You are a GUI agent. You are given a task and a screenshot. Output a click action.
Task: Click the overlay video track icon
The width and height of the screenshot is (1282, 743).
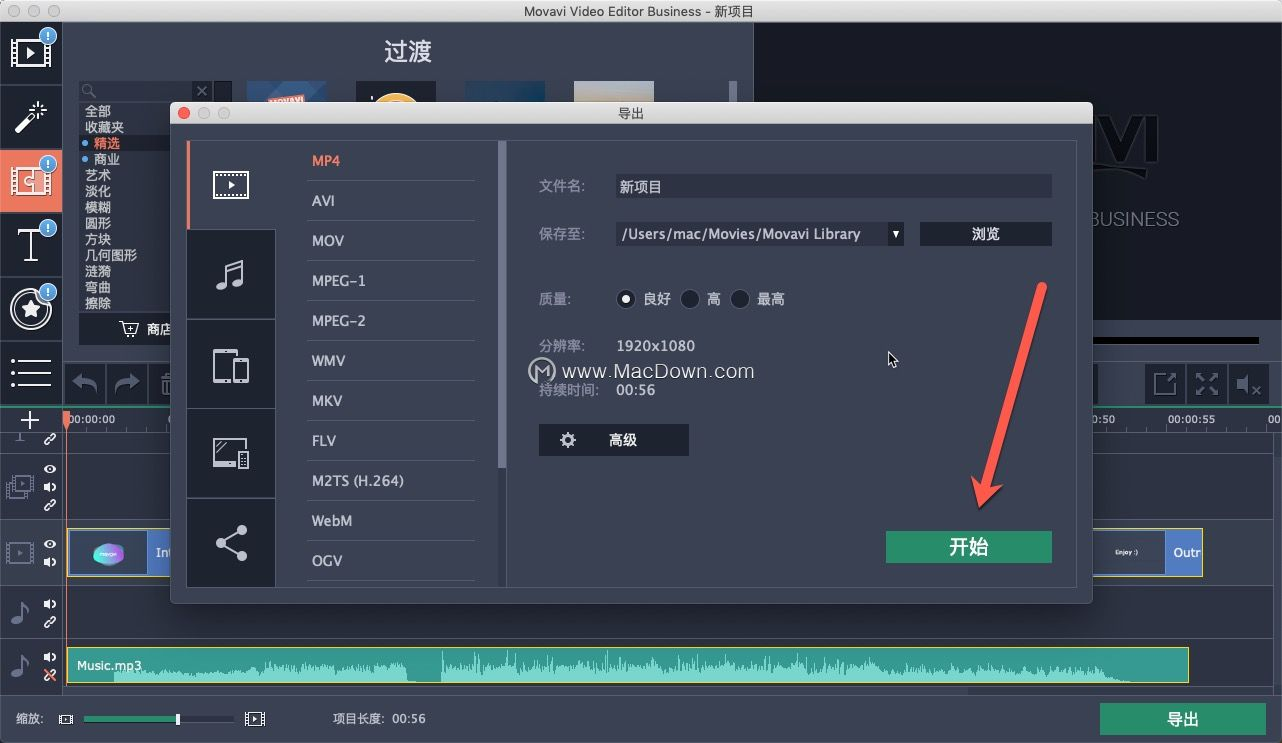pyautogui.click(x=19, y=487)
